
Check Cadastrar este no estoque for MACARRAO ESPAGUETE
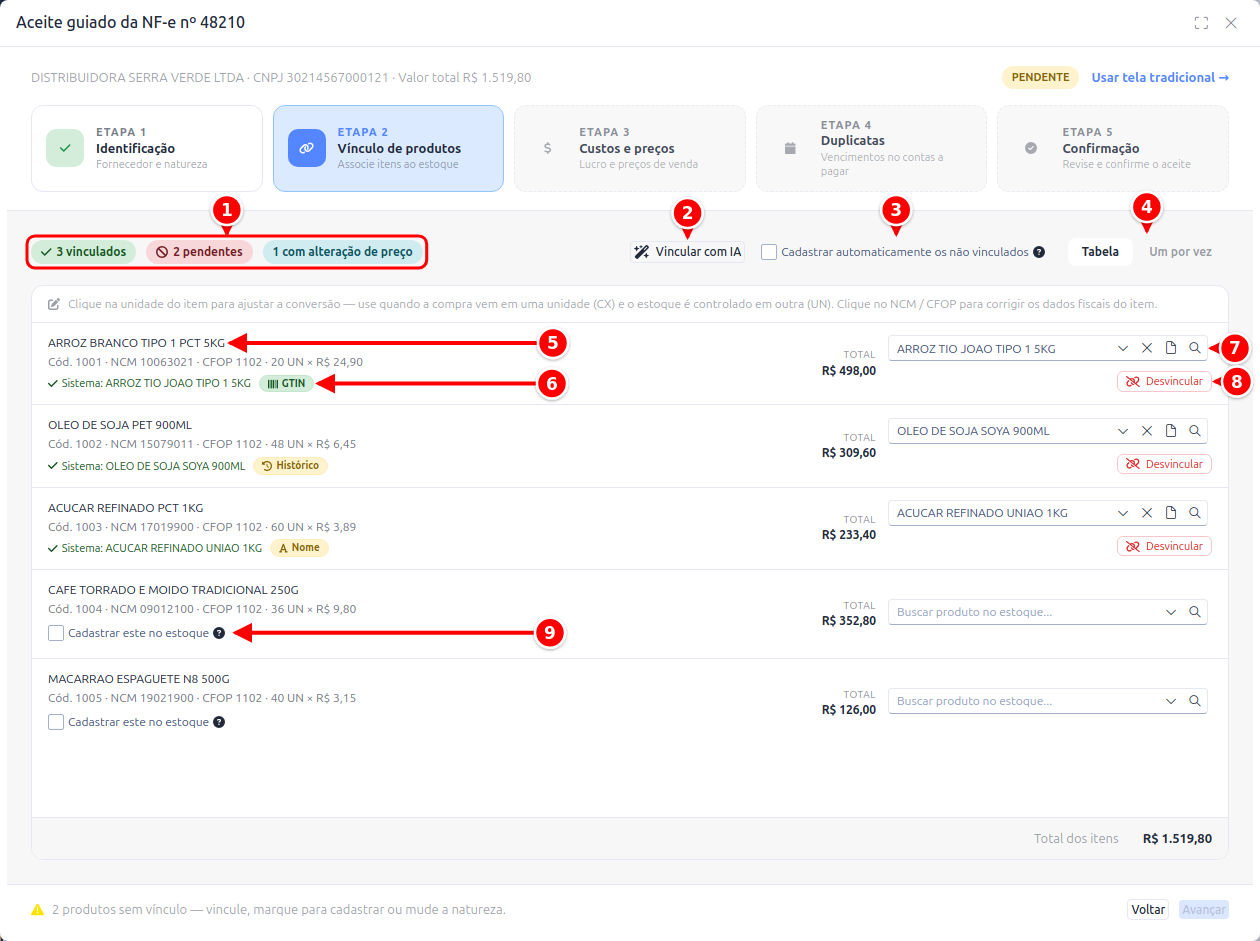[x=56, y=722]
